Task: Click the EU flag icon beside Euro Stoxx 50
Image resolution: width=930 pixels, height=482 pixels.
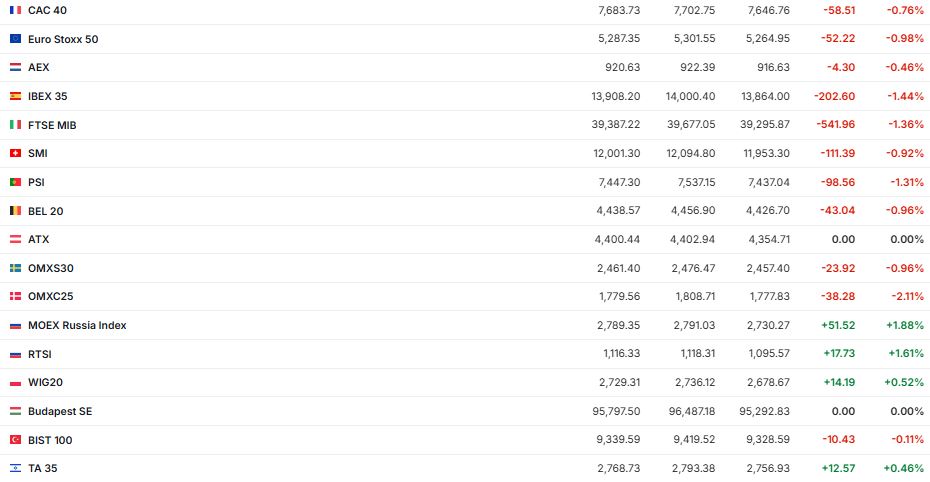Action: click(15, 39)
